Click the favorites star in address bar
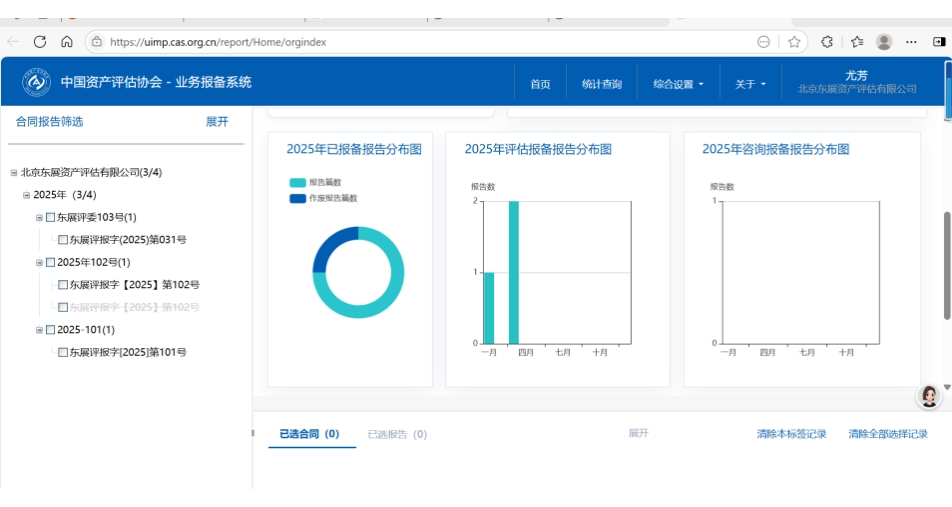 tap(794, 42)
